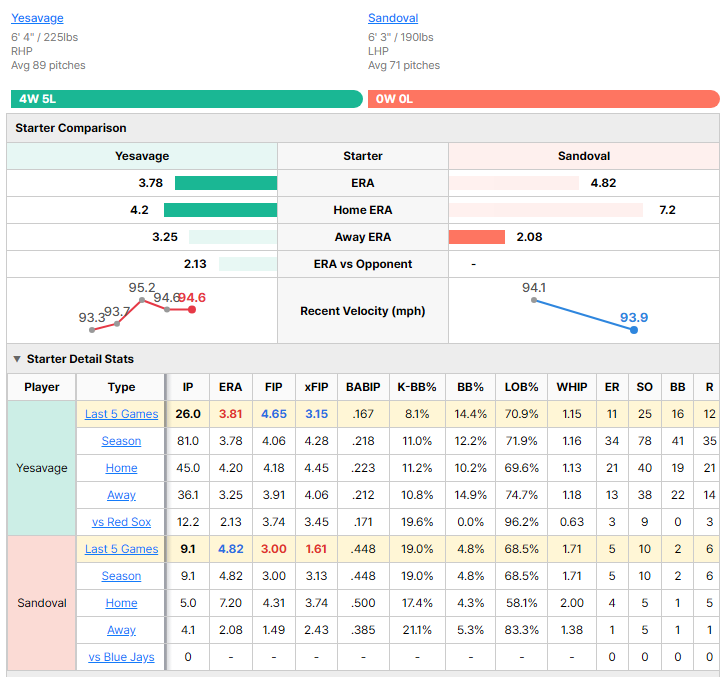The image size is (726, 677).
Task: Click the ERA column header in detail table
Action: coord(231,387)
